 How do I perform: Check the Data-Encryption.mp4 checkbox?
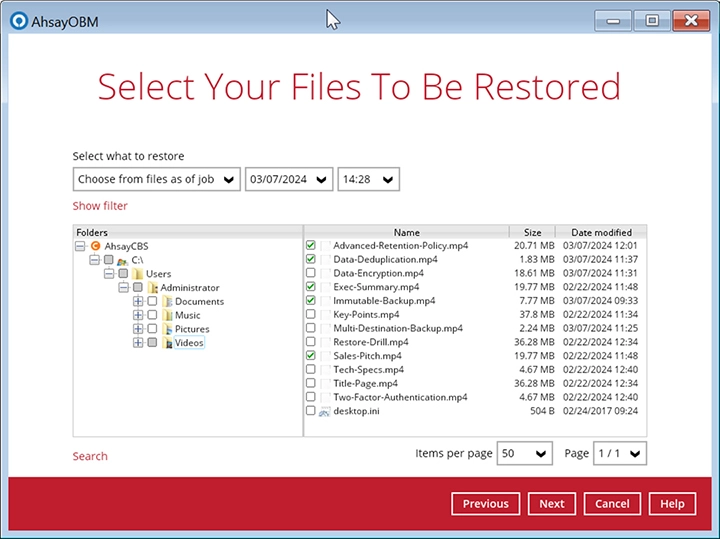311,273
